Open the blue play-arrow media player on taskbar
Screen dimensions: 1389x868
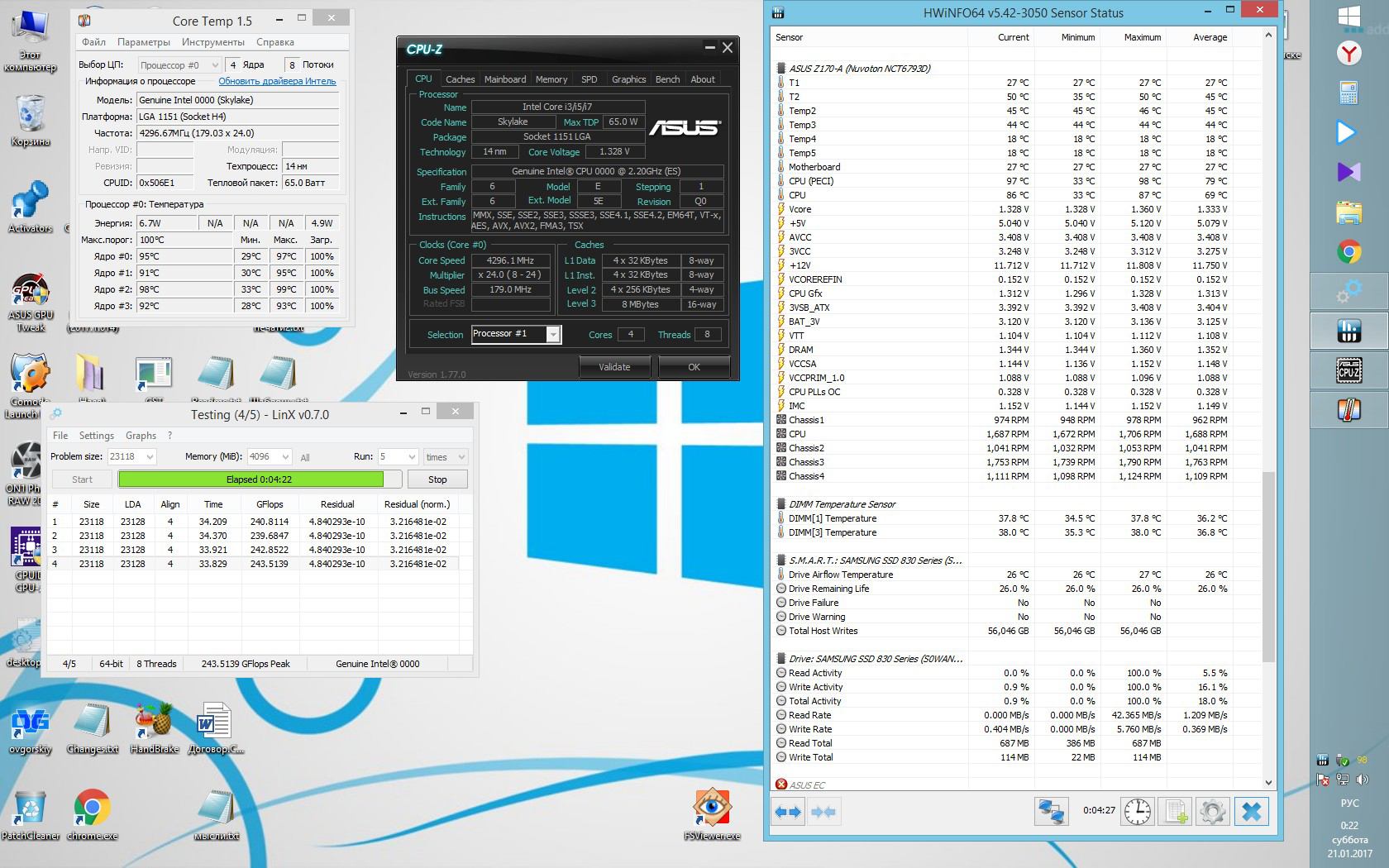coord(1347,132)
